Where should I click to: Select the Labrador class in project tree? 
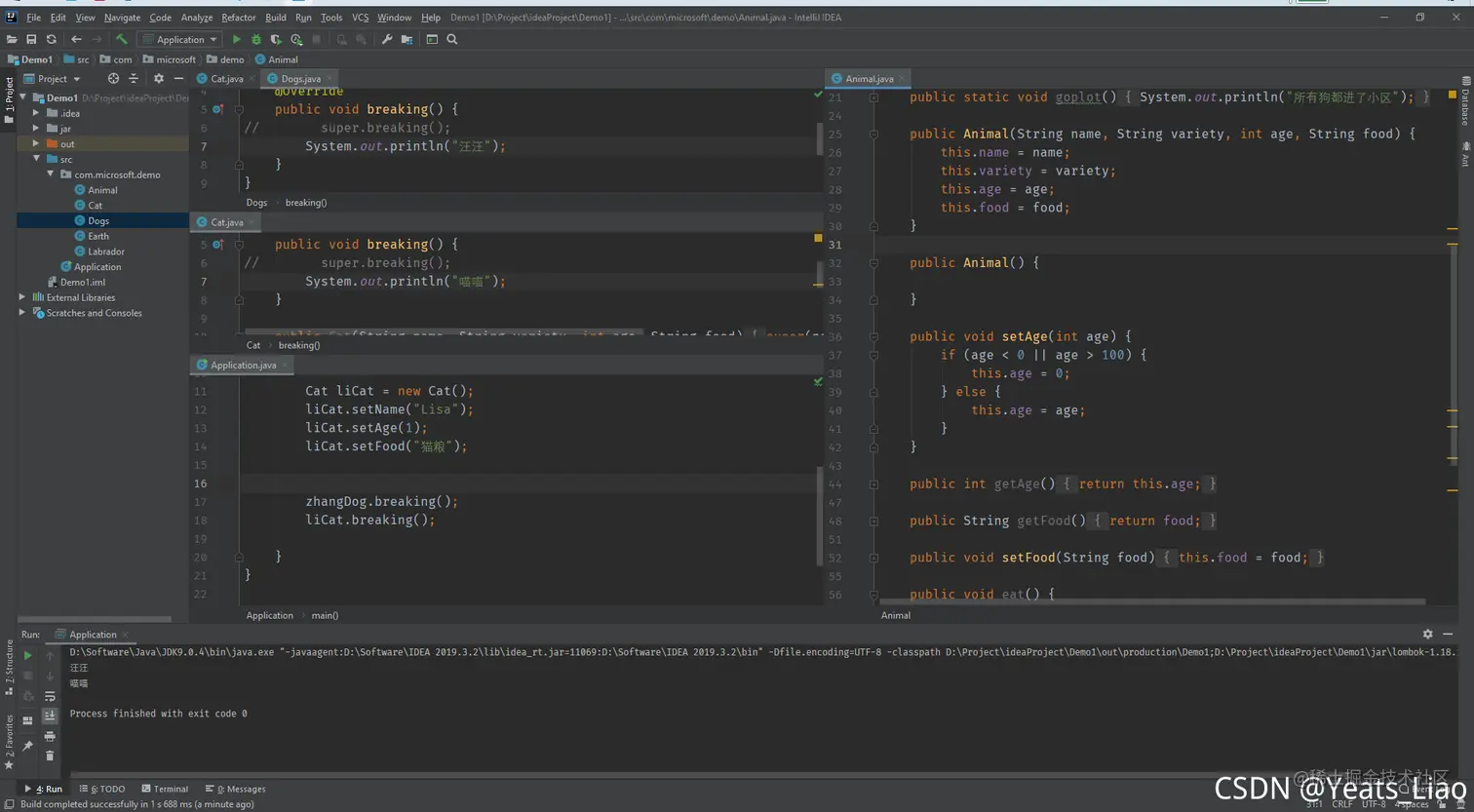(x=105, y=251)
